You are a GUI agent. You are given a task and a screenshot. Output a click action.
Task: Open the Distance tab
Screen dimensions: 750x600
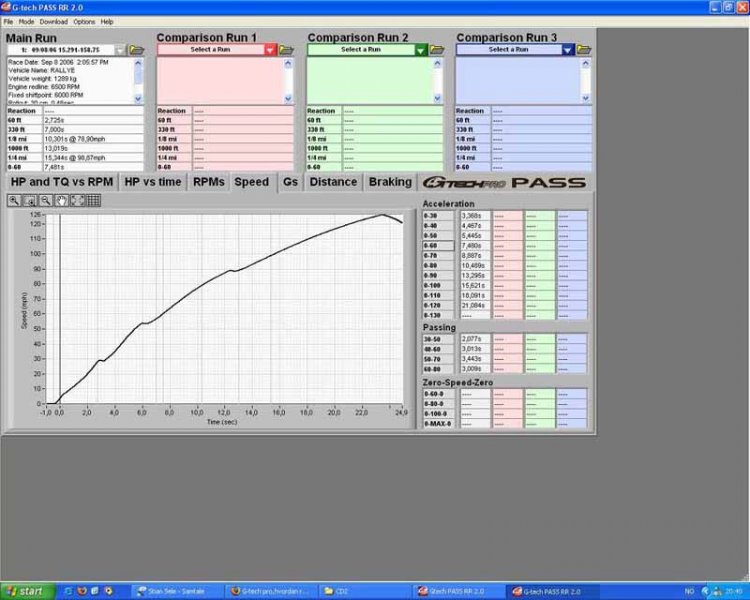[x=333, y=182]
